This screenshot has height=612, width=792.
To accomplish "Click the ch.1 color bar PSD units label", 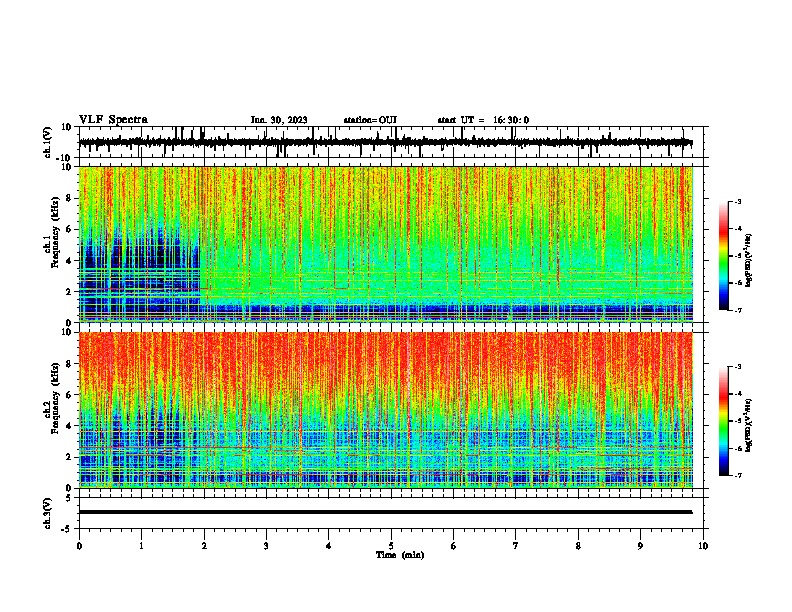I will [x=749, y=261].
